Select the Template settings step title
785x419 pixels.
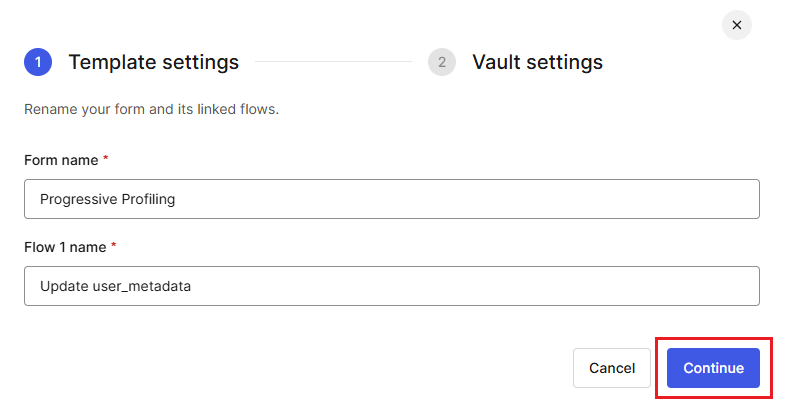pyautogui.click(x=154, y=62)
